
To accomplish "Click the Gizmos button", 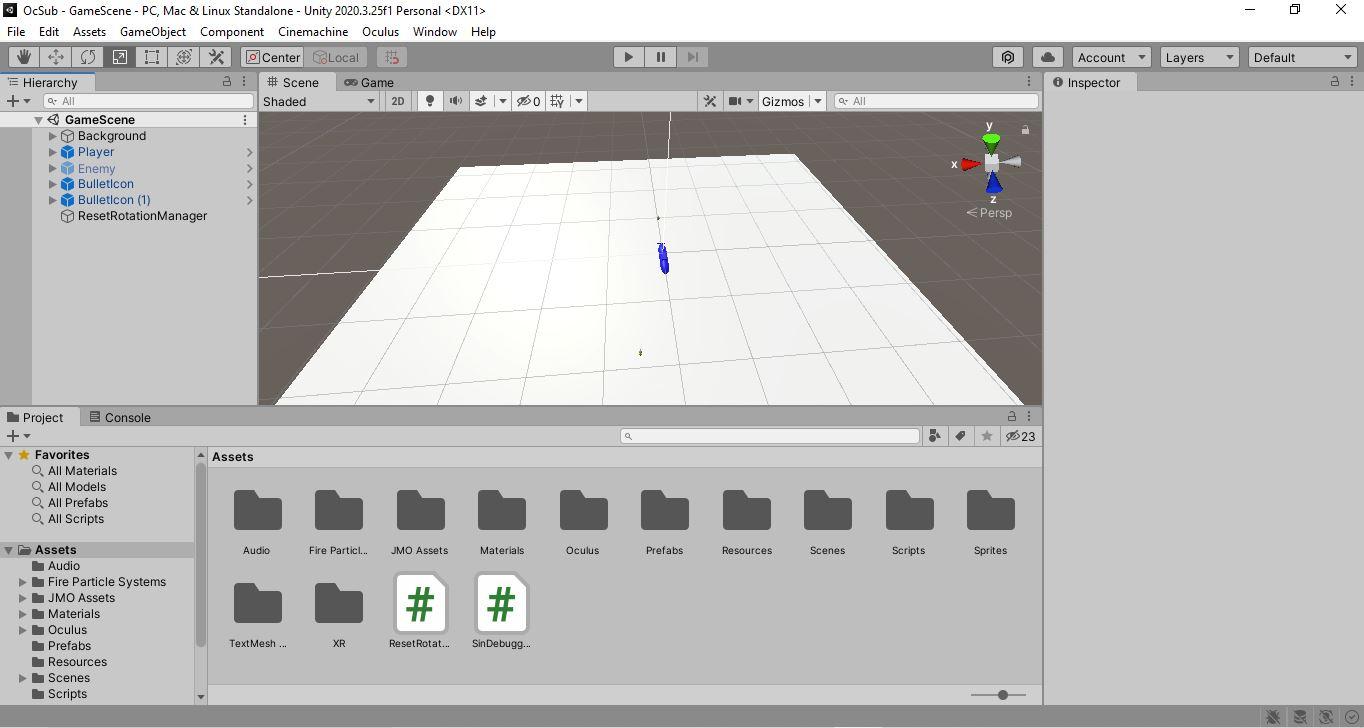I will [783, 101].
